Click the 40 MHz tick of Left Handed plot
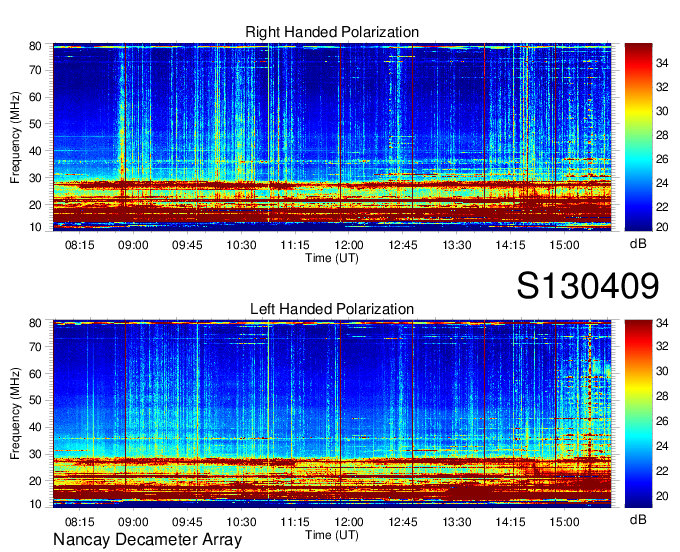The width and height of the screenshot is (680, 552). pos(35,427)
